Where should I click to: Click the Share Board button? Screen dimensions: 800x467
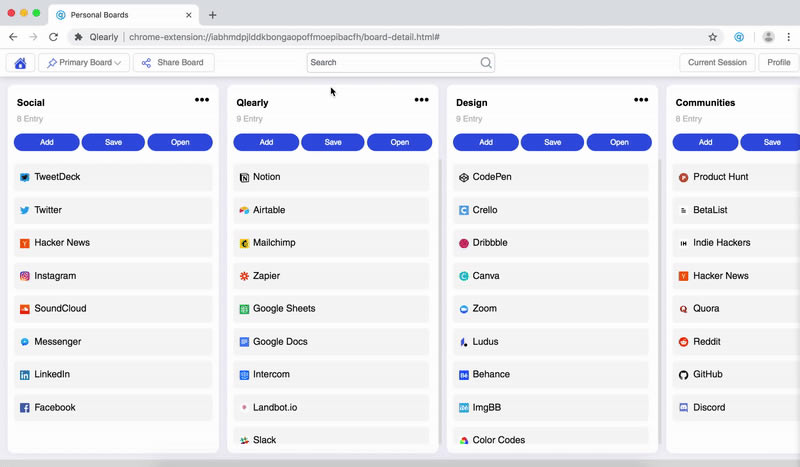point(173,63)
